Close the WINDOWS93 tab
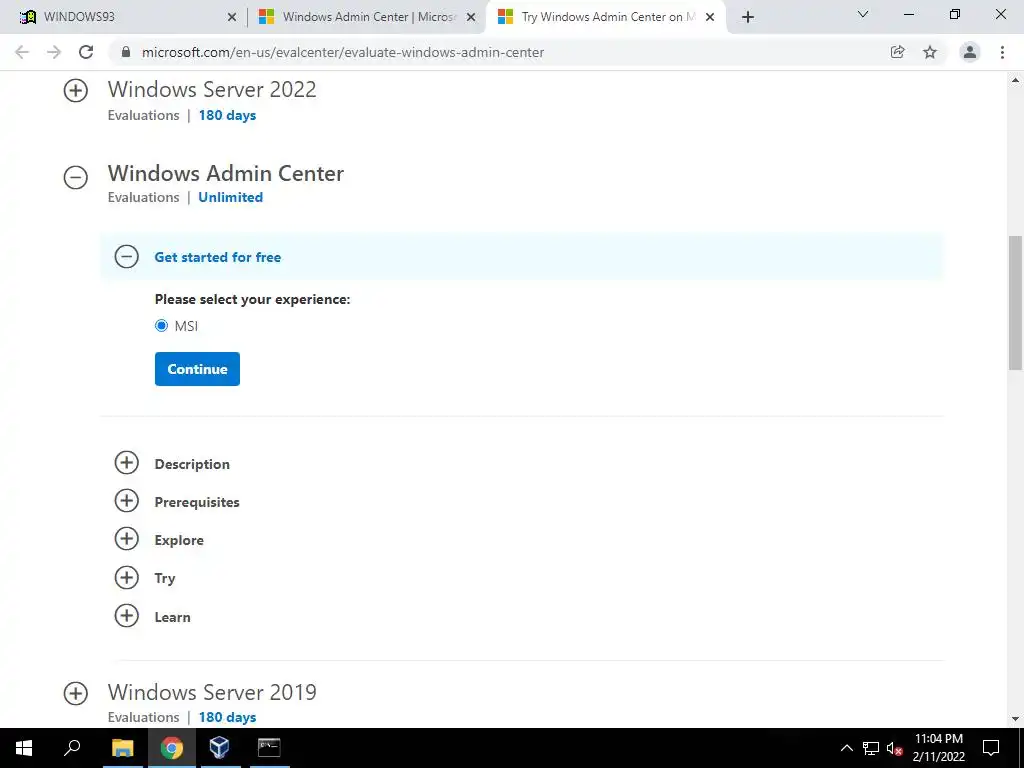 point(232,18)
